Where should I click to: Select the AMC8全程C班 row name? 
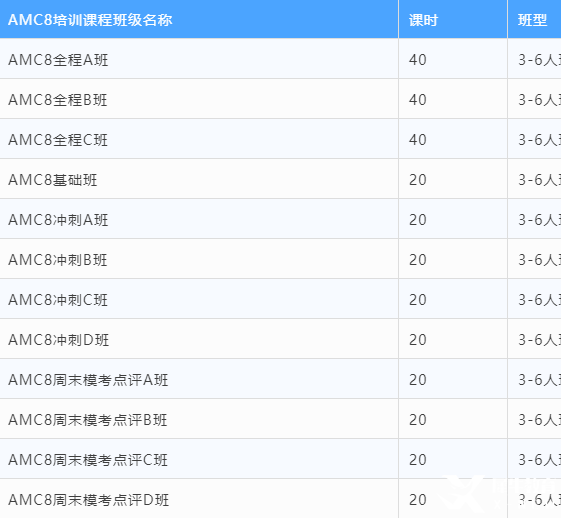[x=58, y=140]
